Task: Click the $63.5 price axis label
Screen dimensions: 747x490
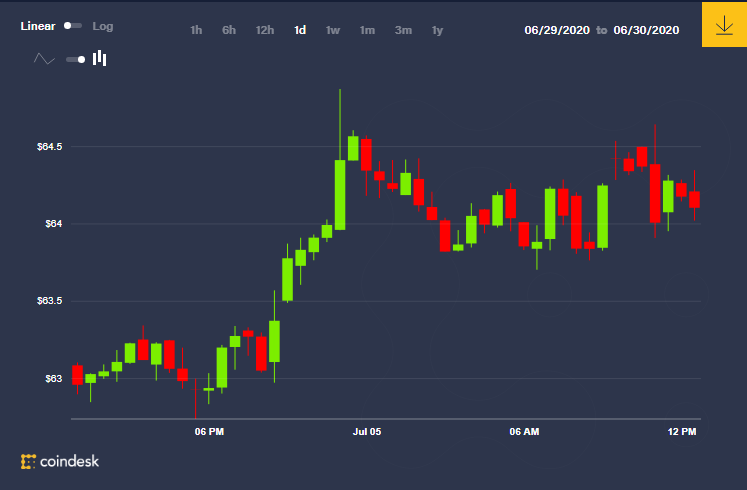Action: pos(50,301)
